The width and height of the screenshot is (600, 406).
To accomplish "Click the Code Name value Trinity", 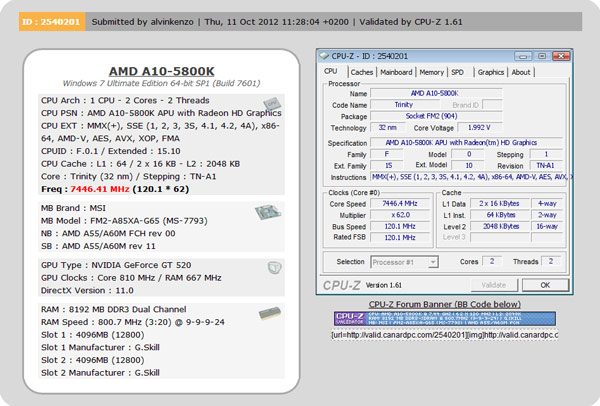I will coord(404,104).
